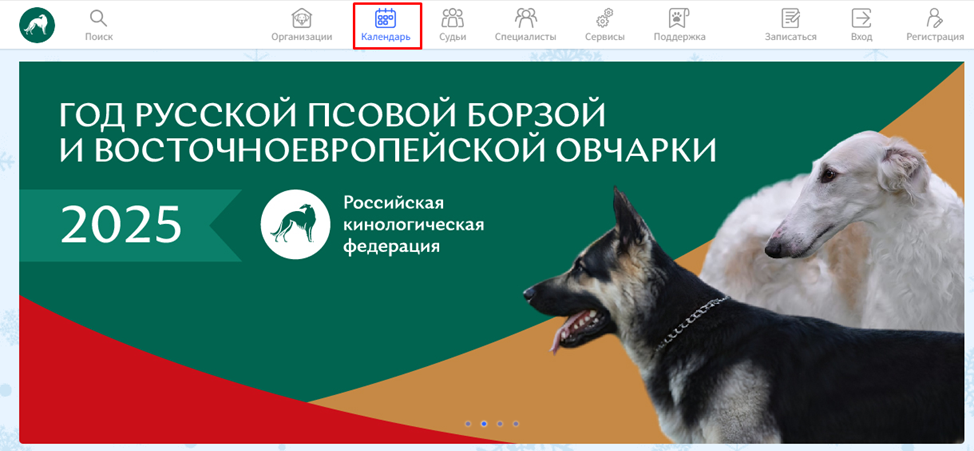Switch to the first banner slide dot

(x=468, y=423)
